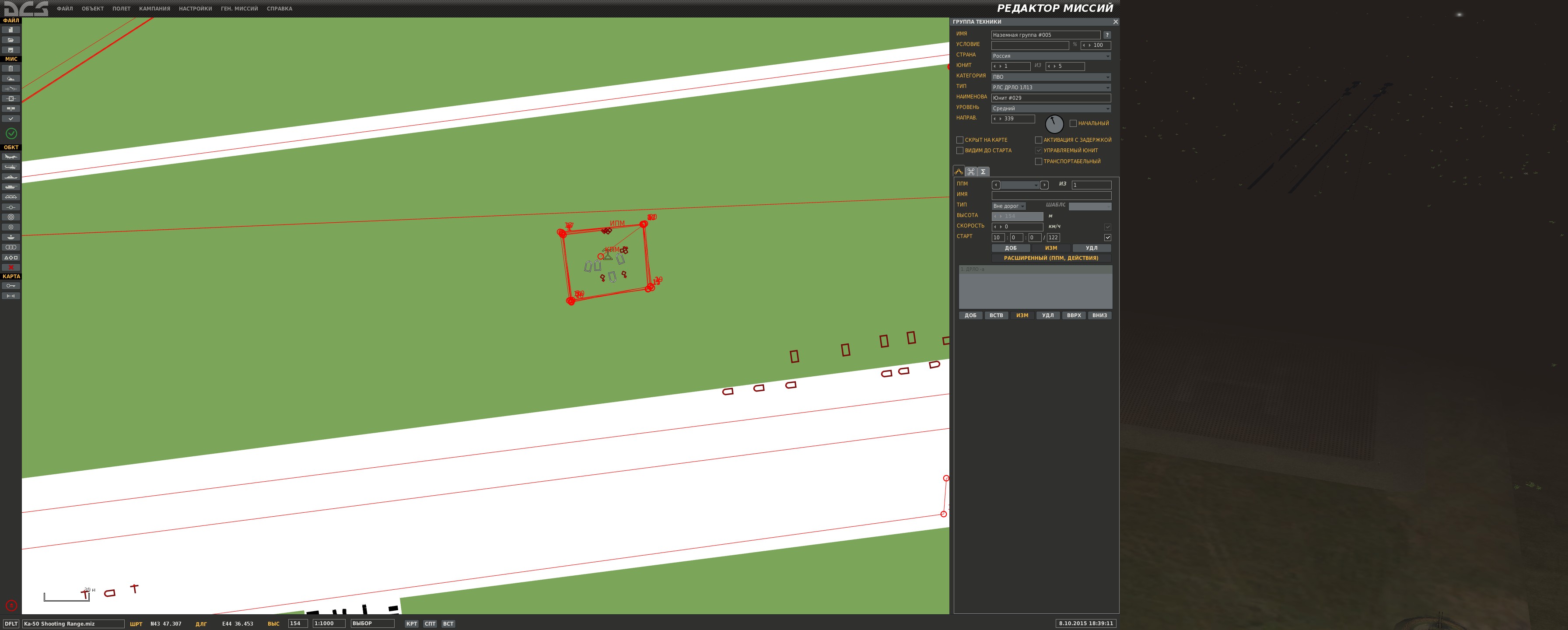Open the ТИП dropdown РЛС ДРЛО 1Л13
Screen dimensions: 1568x630
(1051, 87)
